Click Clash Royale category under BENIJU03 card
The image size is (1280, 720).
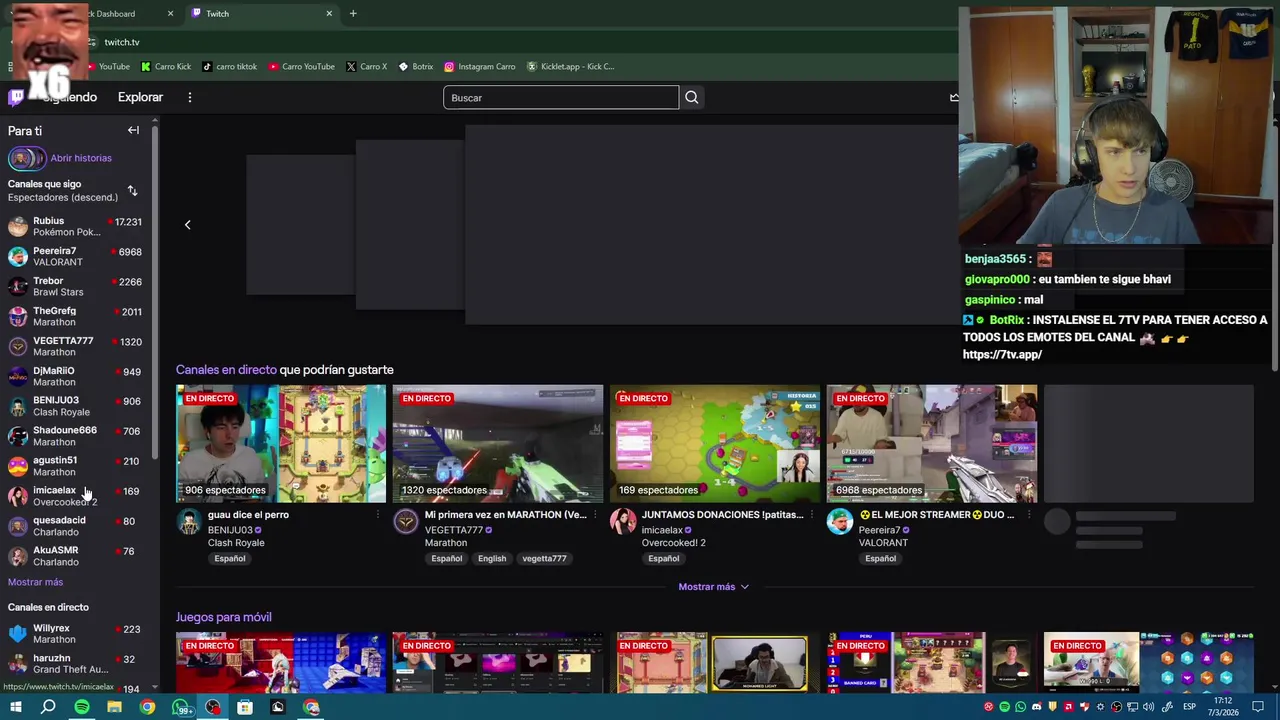tap(236, 543)
